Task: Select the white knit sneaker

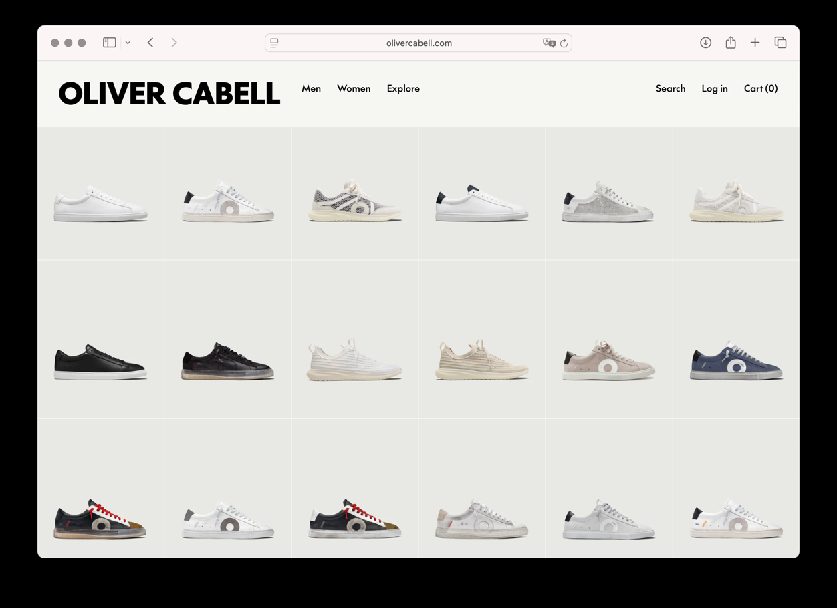Action: tap(354, 360)
